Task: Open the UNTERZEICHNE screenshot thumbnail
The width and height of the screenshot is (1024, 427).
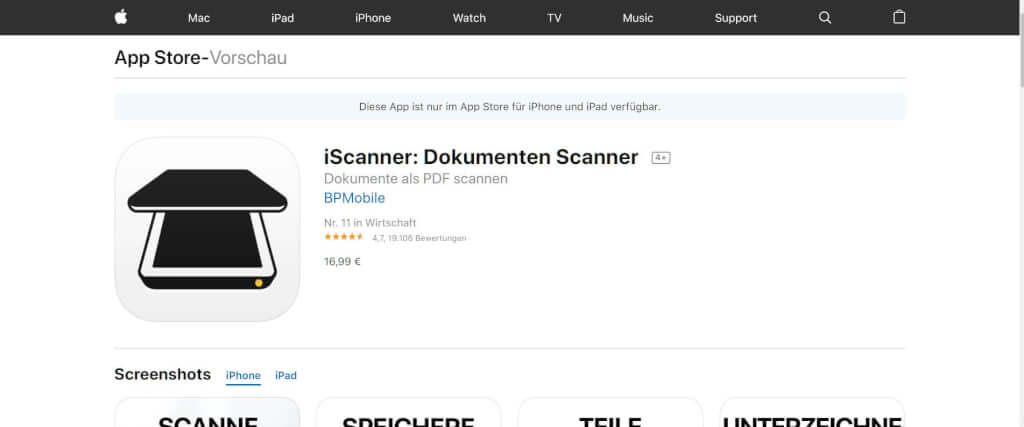Action: [x=812, y=412]
